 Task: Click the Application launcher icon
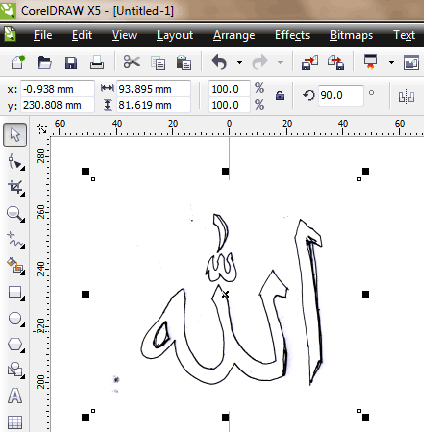(x=371, y=62)
